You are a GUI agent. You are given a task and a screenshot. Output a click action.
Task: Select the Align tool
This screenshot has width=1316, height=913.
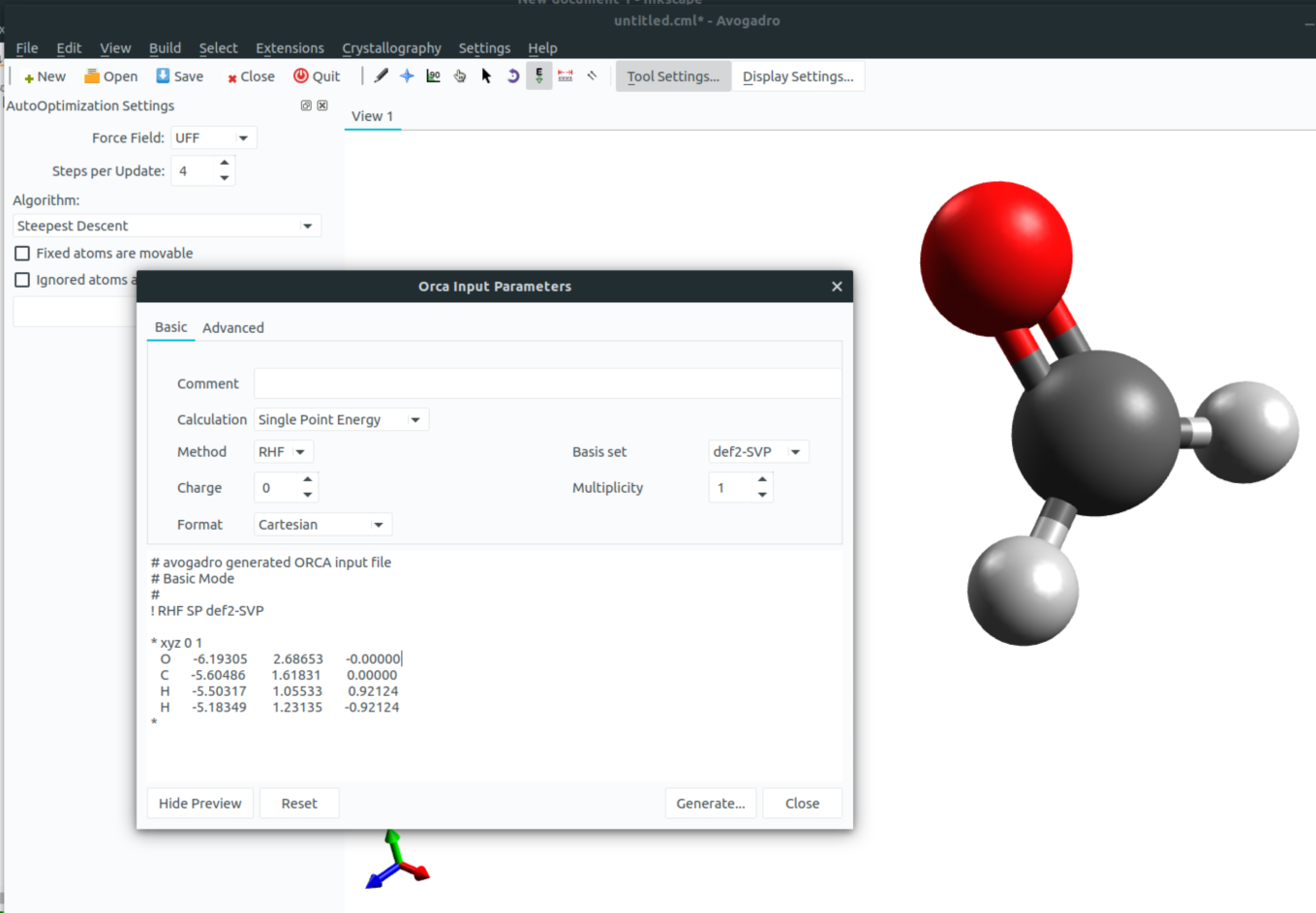pos(592,76)
